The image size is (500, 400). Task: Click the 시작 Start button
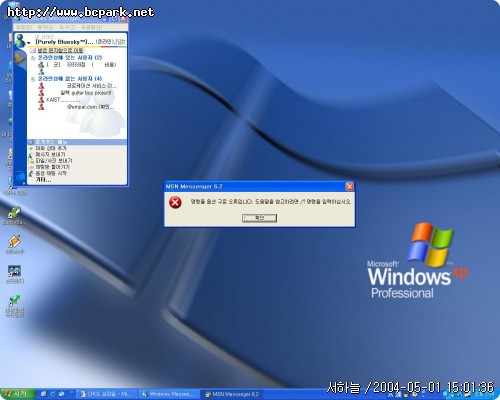(18, 394)
